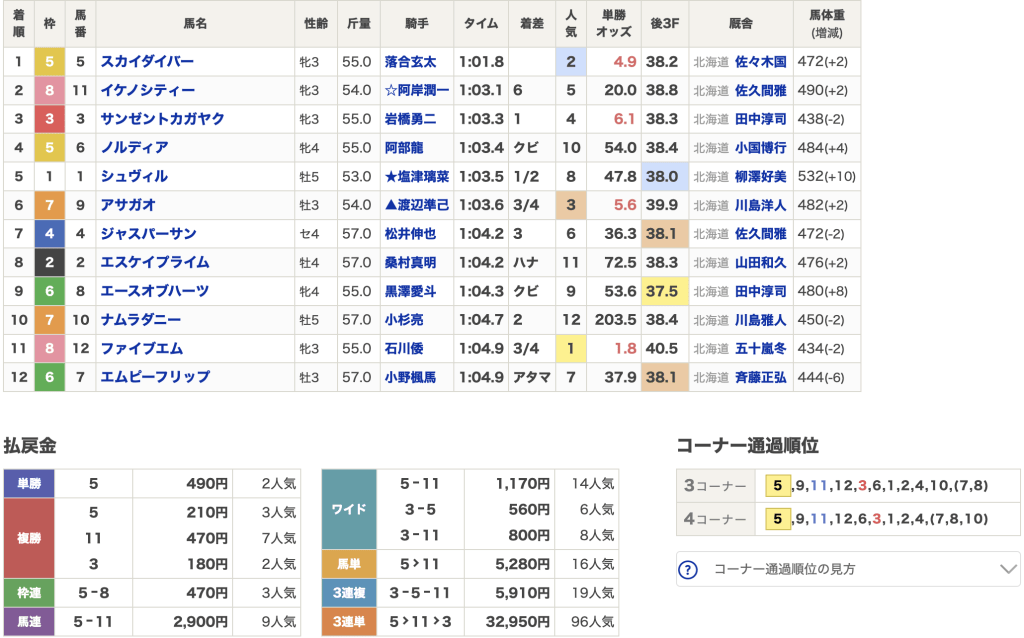Open jockey 阿岸潤一 profile
The height and width of the screenshot is (638, 1024).
click(417, 90)
